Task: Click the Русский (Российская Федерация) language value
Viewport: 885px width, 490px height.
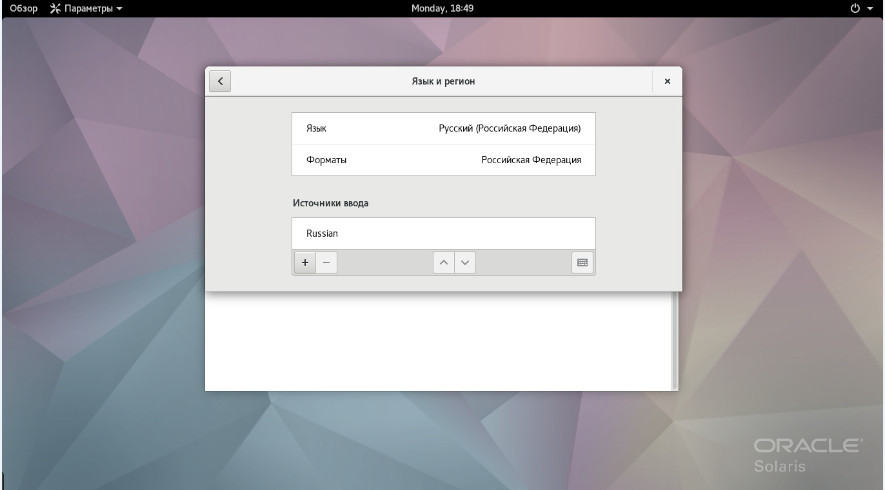Action: [509, 128]
